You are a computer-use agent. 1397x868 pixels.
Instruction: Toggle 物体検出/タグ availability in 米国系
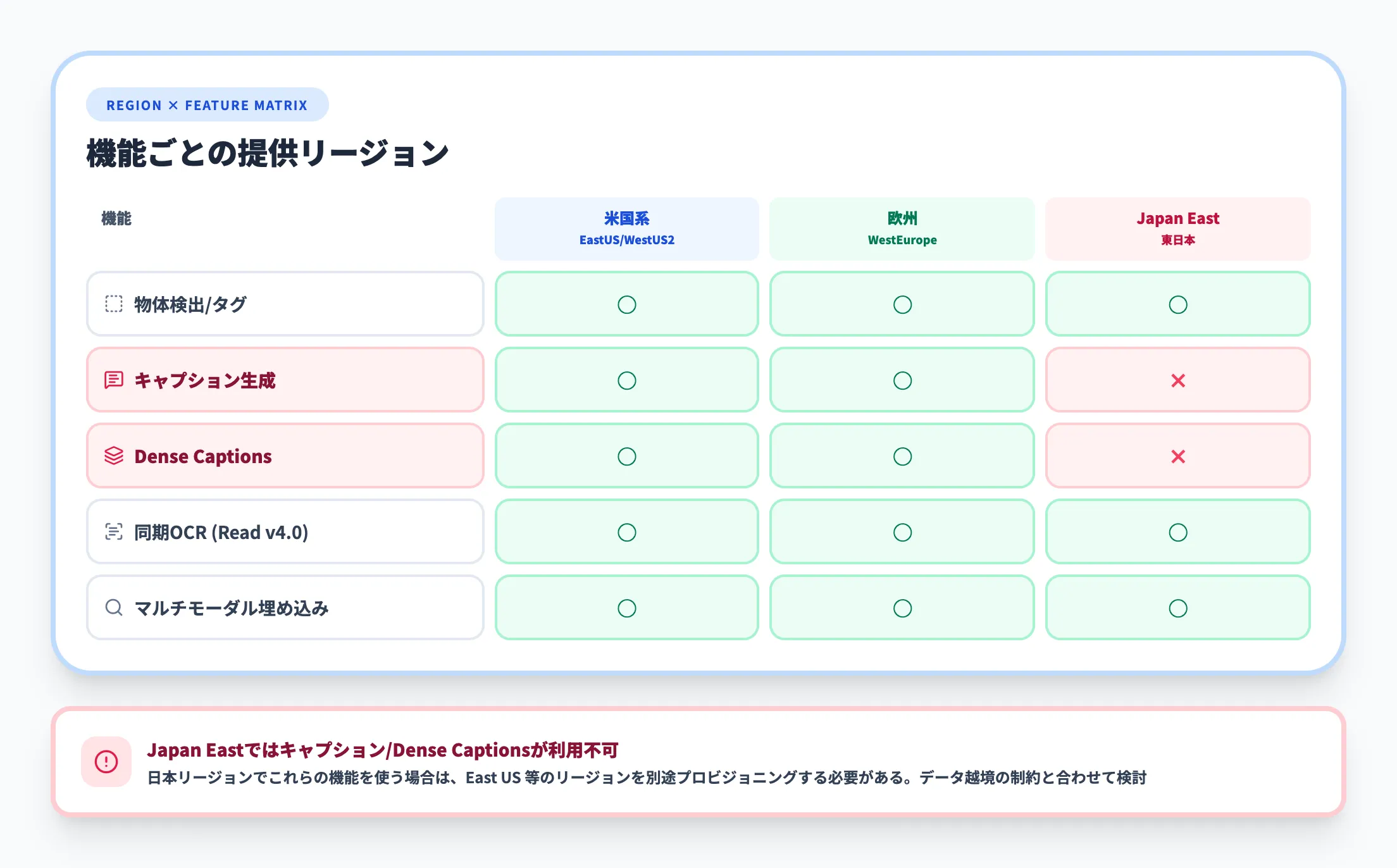point(626,304)
